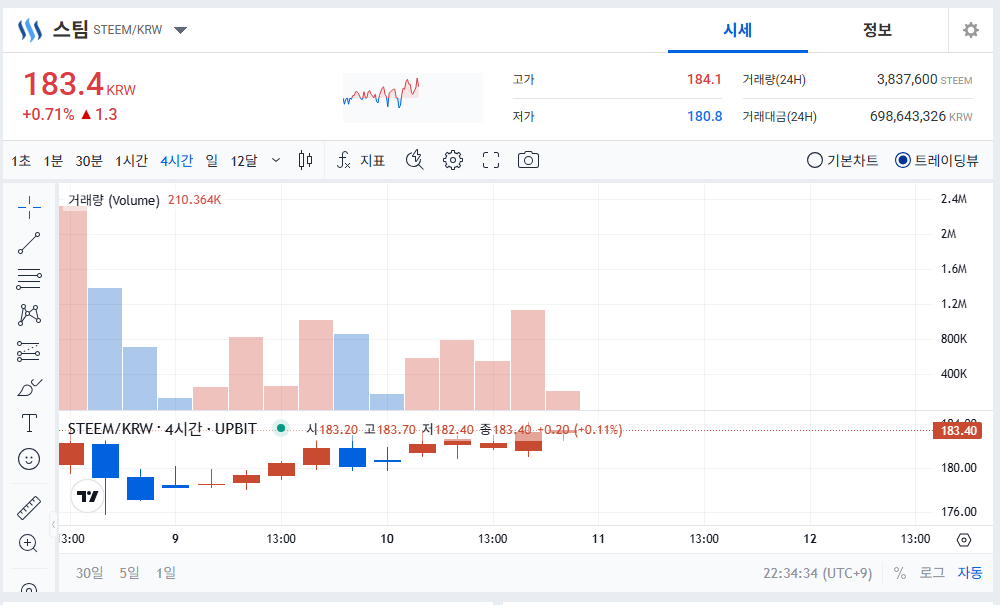Click the 210.364K volume value
Image resolution: width=1000 pixels, height=605 pixels.
(x=195, y=200)
